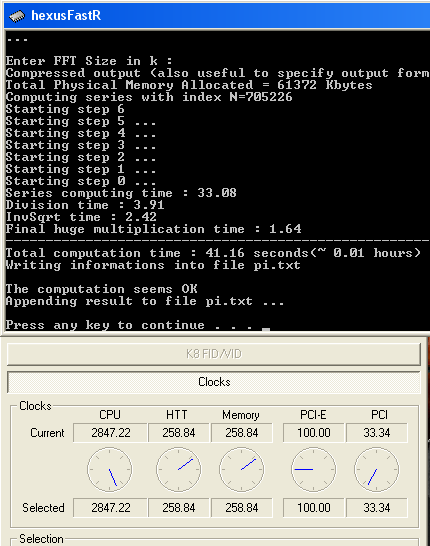This screenshot has width=430, height=546.
Task: Click the HTT clock dial gauge
Action: (x=179, y=470)
